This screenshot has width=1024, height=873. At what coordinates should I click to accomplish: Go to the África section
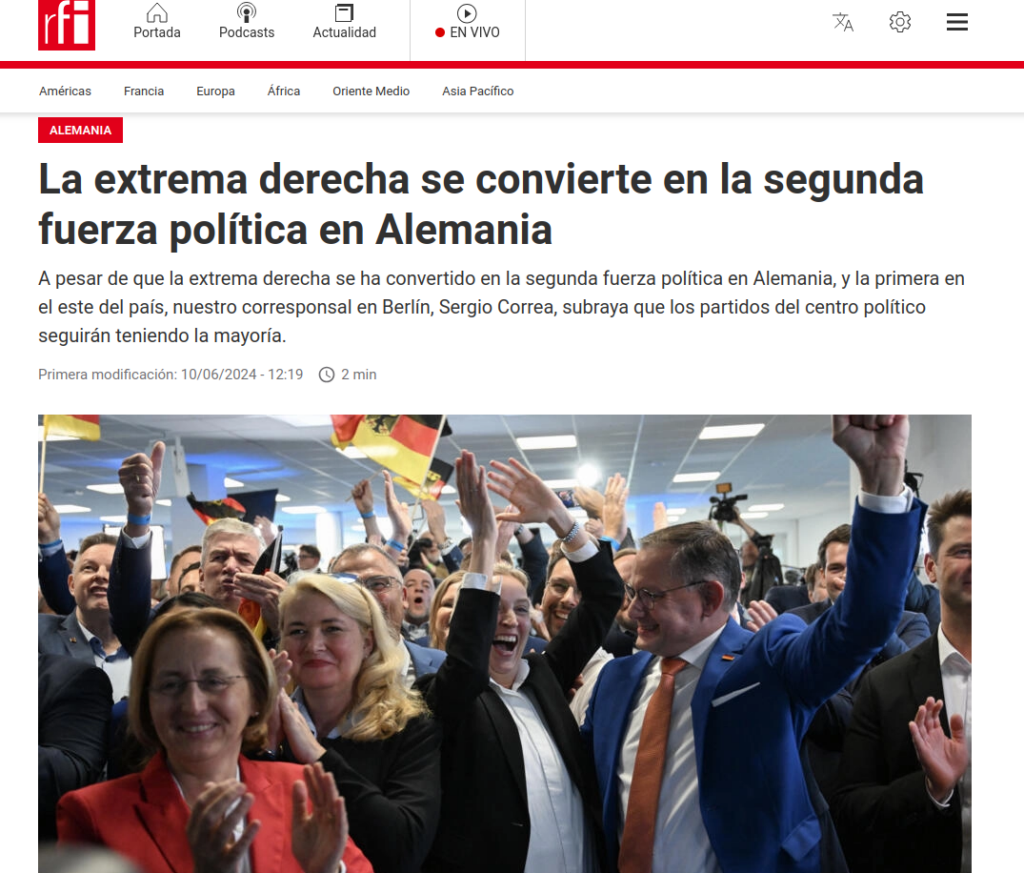tap(283, 91)
